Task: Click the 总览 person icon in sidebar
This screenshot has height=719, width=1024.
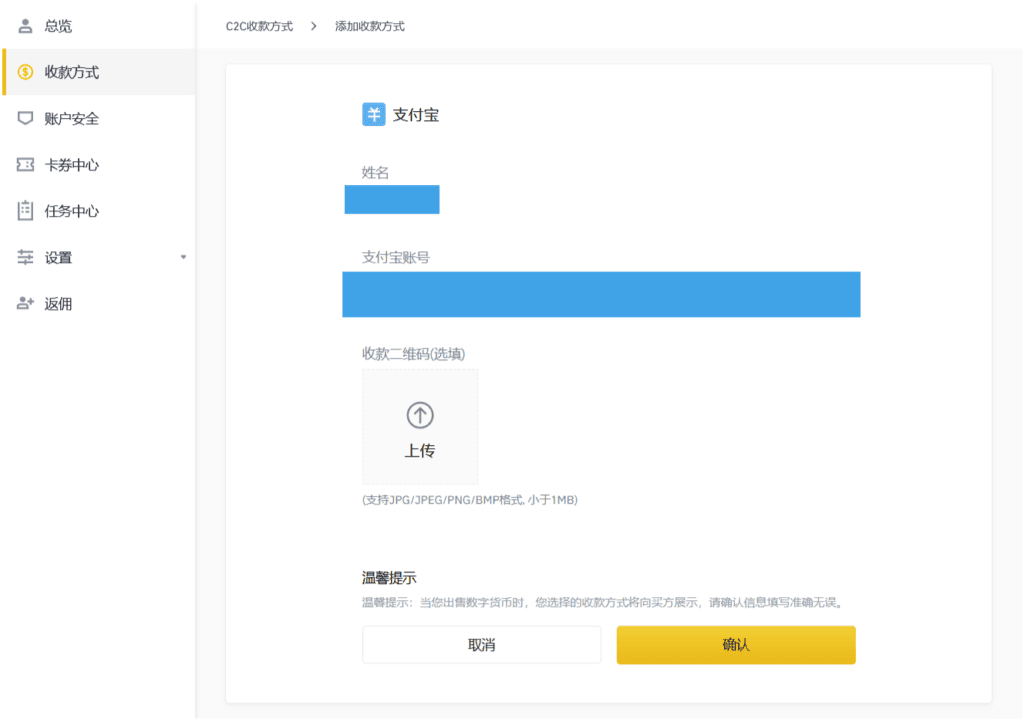Action: click(x=26, y=26)
